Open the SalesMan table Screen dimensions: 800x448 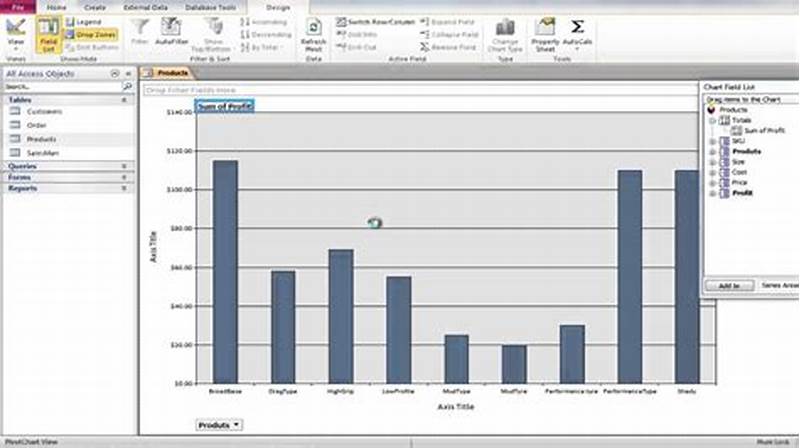click(x=43, y=153)
